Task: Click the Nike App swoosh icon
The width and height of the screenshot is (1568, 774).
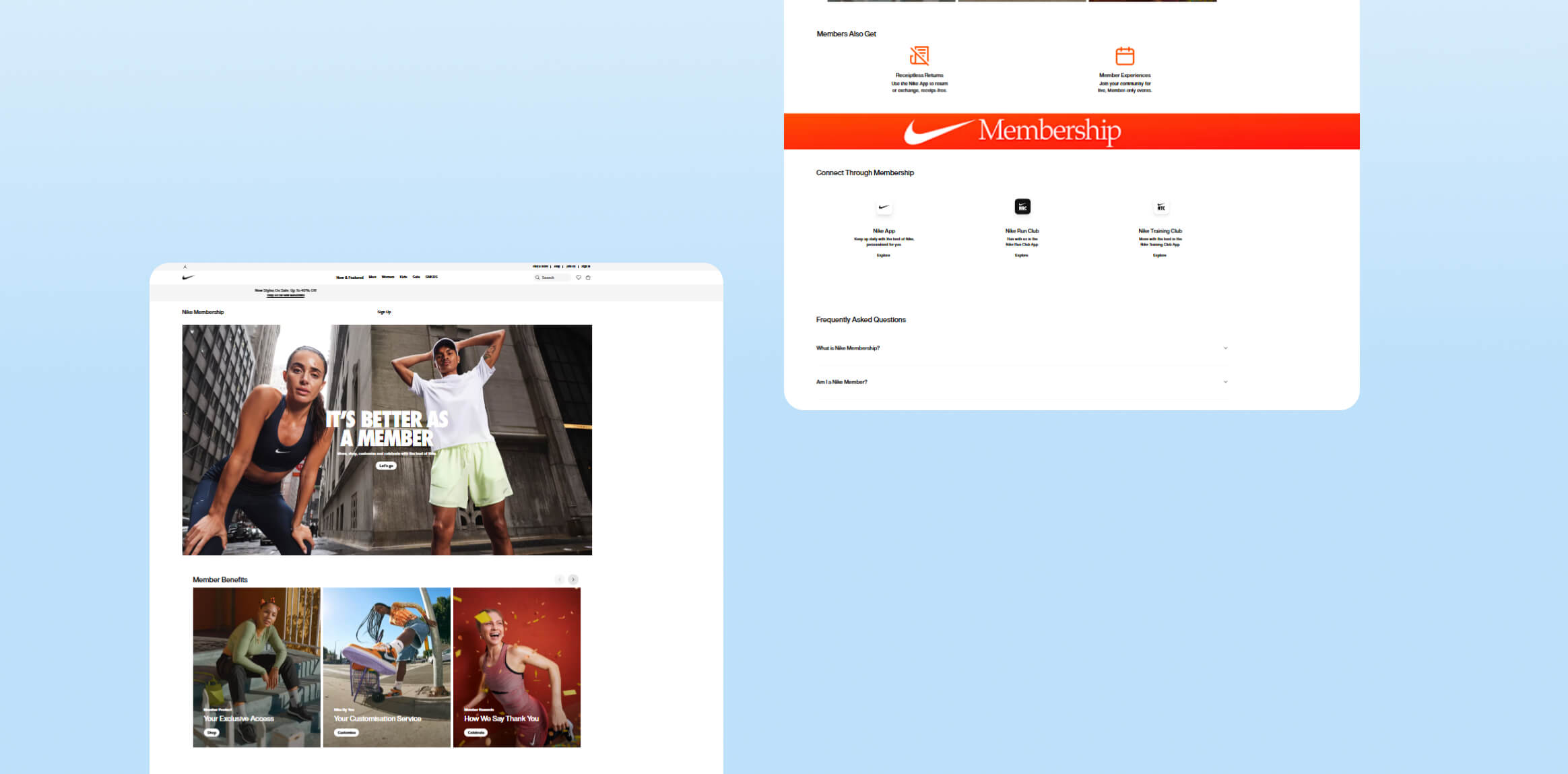Action: pyautogui.click(x=884, y=207)
